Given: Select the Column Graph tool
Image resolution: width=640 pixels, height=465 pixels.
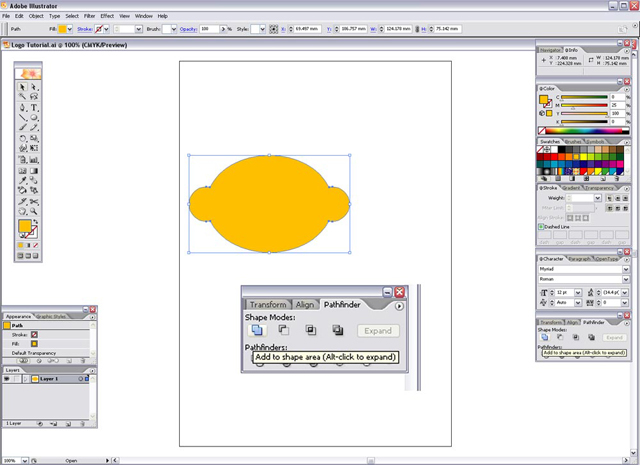Looking at the screenshot, I should coord(34,160).
